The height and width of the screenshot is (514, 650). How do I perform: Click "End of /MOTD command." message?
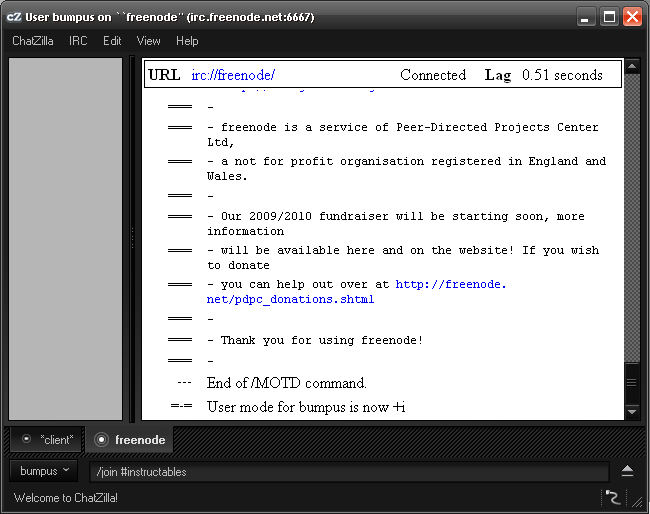click(286, 383)
